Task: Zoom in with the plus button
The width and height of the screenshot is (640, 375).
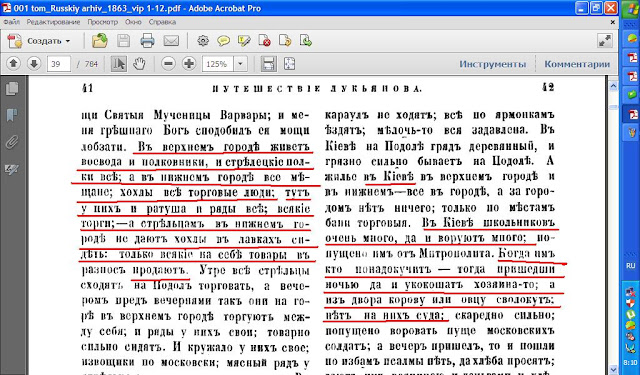Action: (x=189, y=64)
